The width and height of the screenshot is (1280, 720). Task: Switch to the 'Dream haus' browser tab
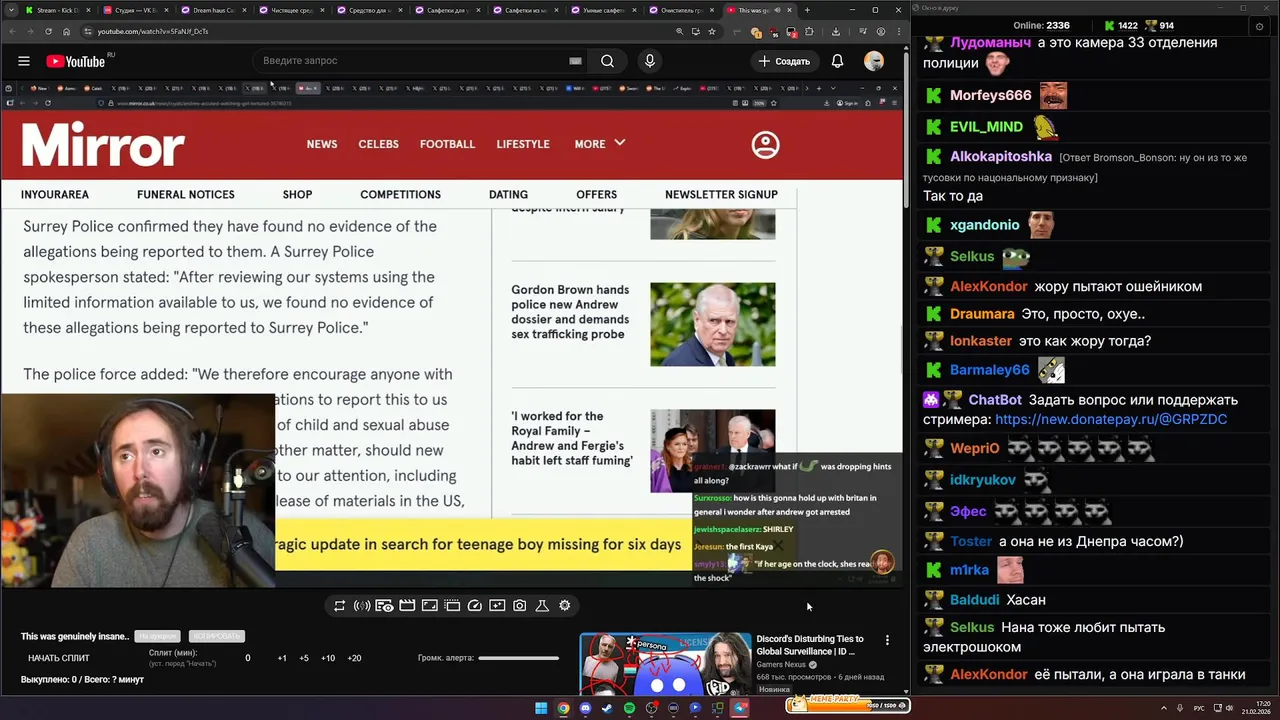[213, 10]
